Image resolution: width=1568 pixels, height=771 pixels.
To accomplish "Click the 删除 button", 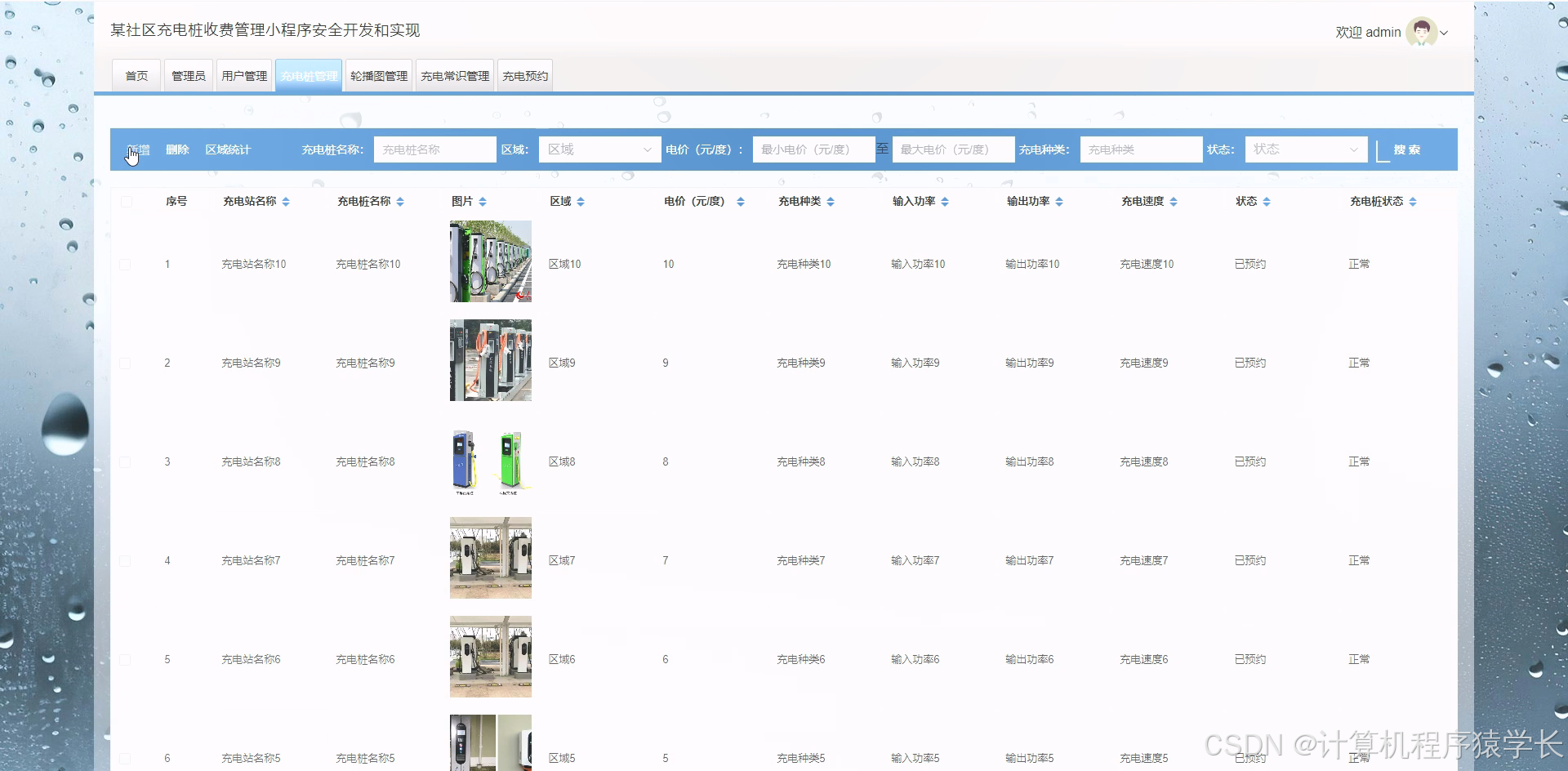I will tap(177, 150).
